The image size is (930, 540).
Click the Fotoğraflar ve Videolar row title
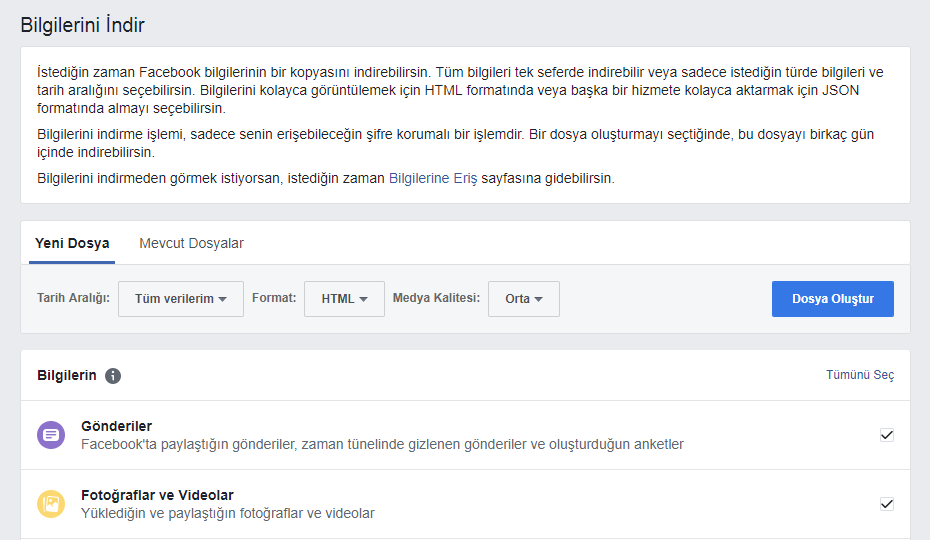pos(157,495)
